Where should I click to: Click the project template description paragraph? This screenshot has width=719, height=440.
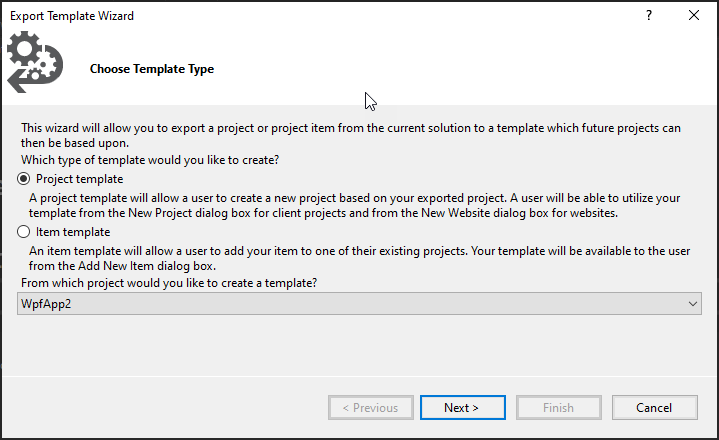pyautogui.click(x=354, y=205)
